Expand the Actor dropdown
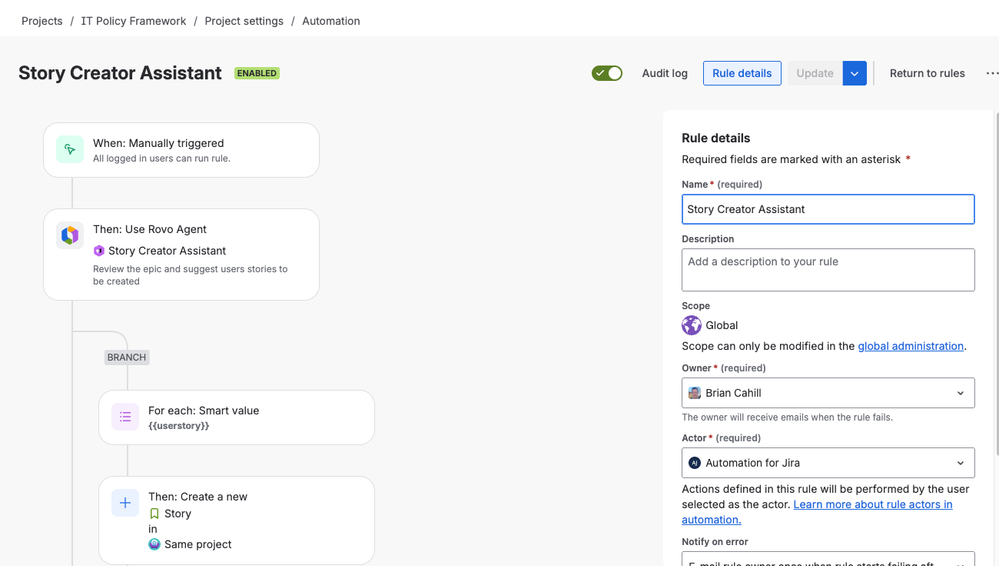The height and width of the screenshot is (566, 999). pos(960,463)
